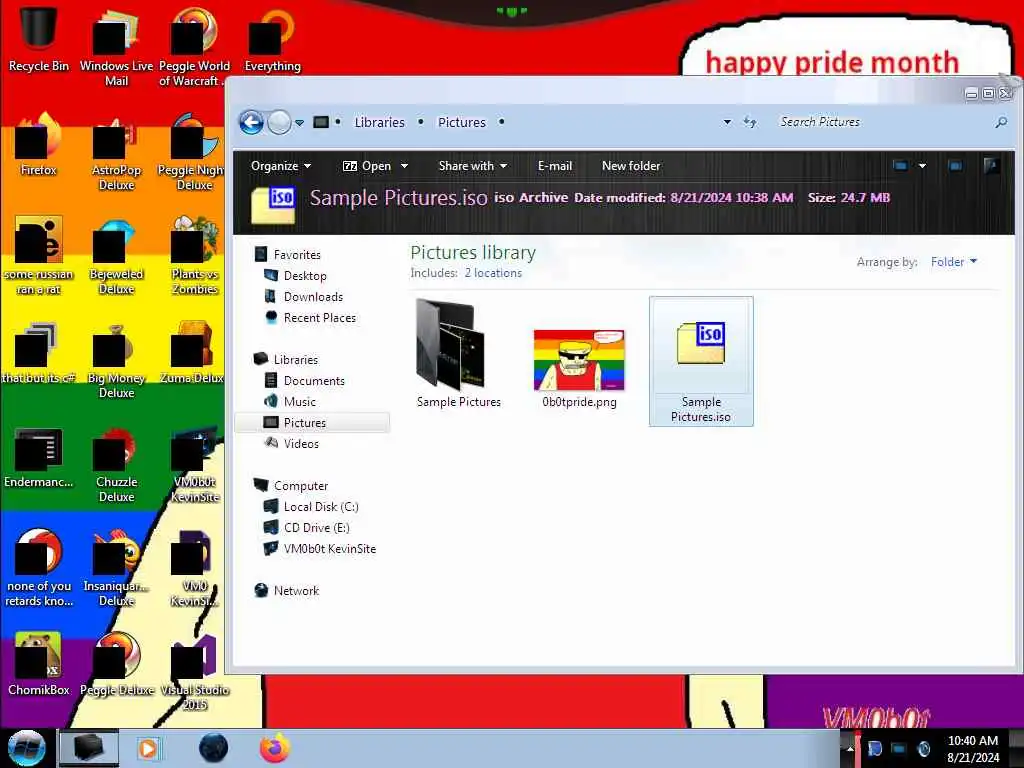Click the search magnifier icon

[x=1000, y=122]
